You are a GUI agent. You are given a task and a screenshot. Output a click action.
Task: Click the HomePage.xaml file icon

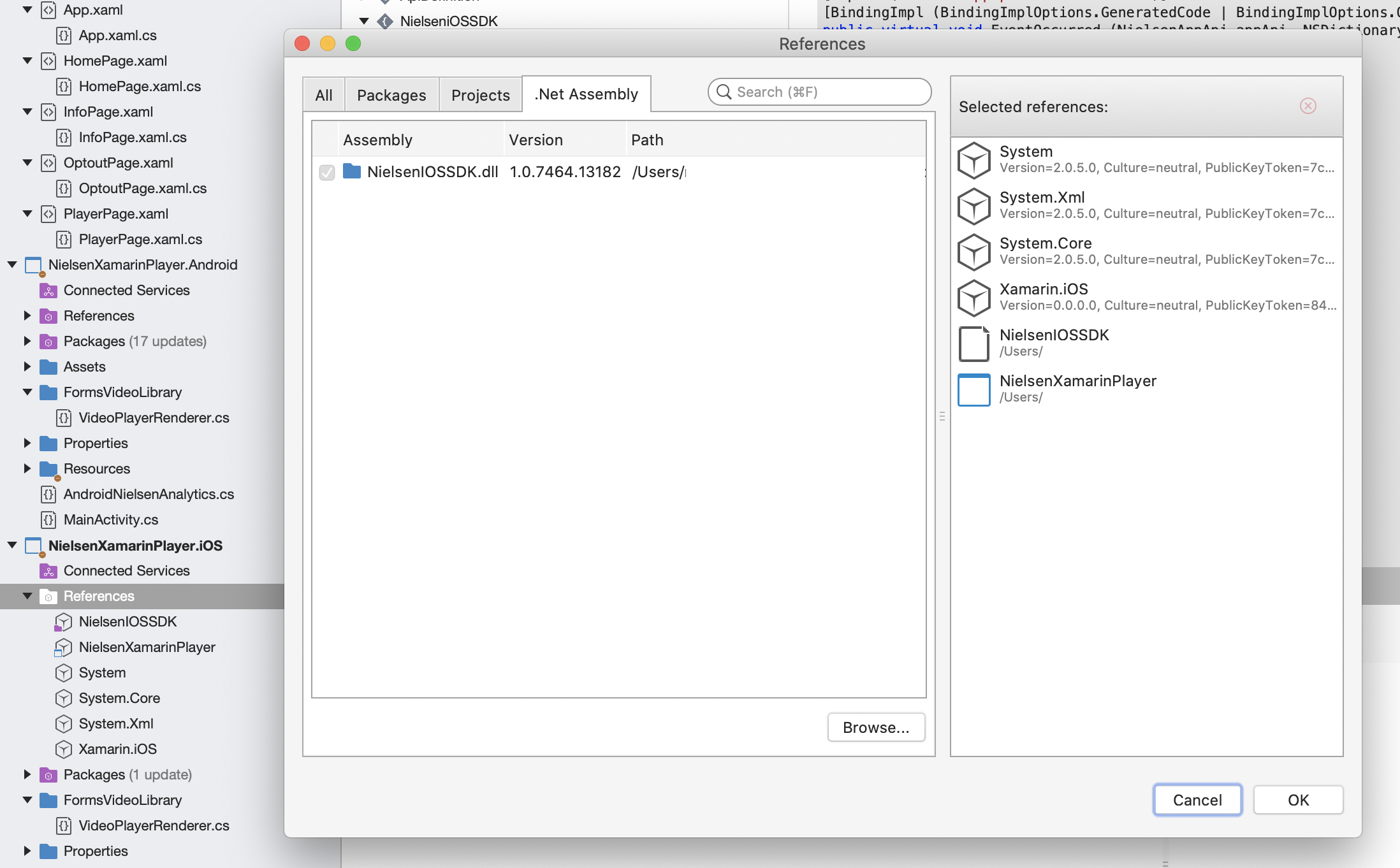tap(48, 61)
